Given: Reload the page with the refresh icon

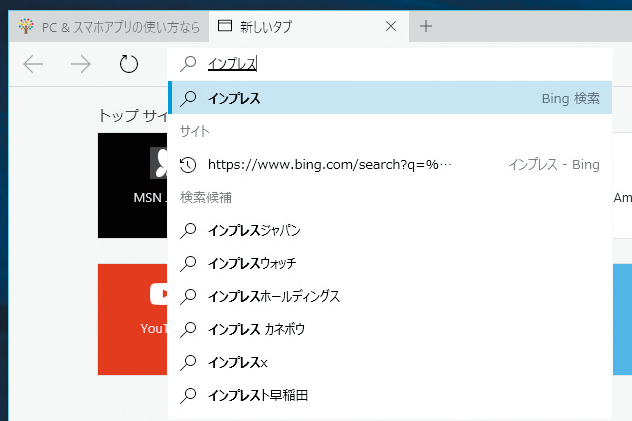Looking at the screenshot, I should tap(129, 64).
